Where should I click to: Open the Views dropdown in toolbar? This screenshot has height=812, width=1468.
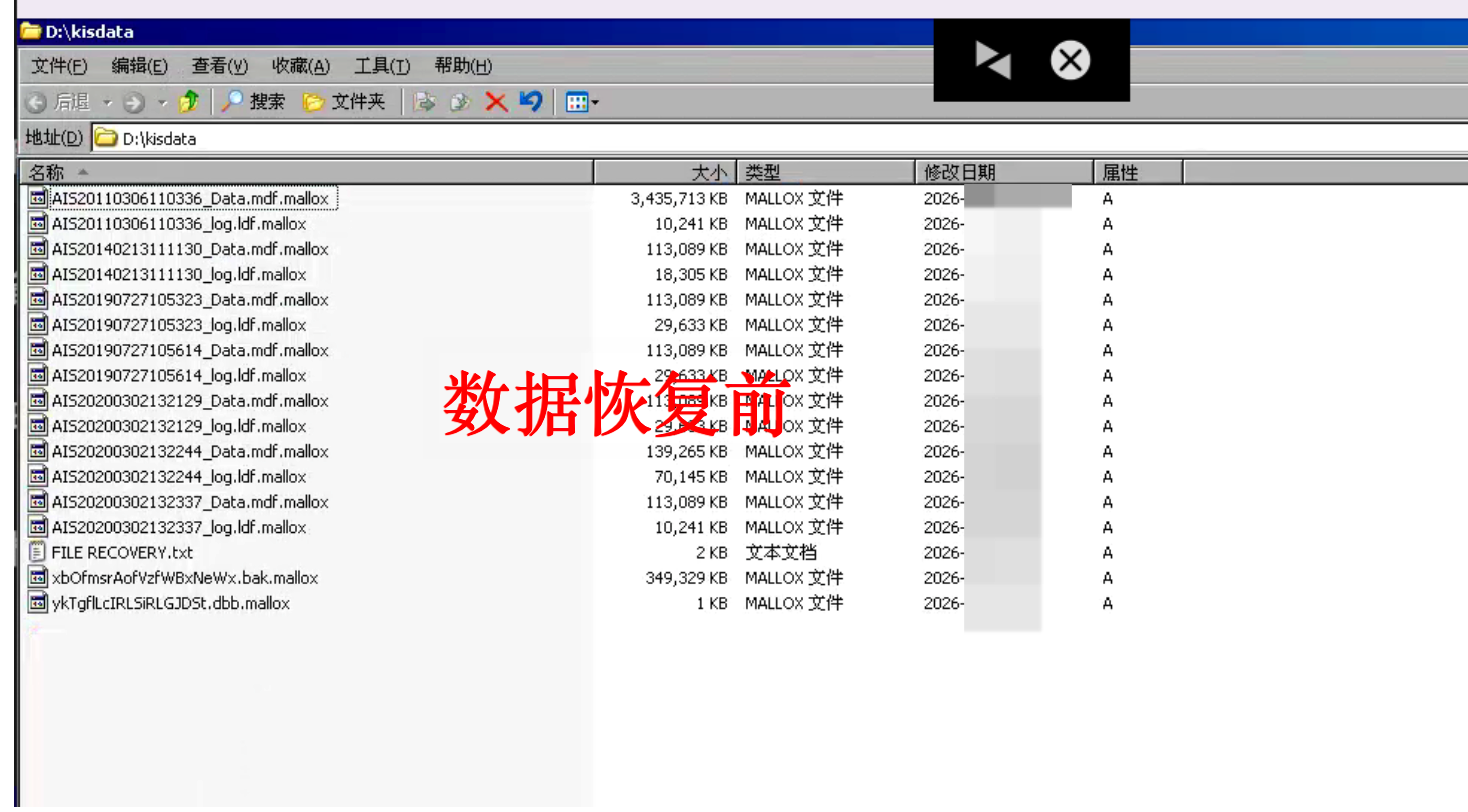[x=582, y=102]
